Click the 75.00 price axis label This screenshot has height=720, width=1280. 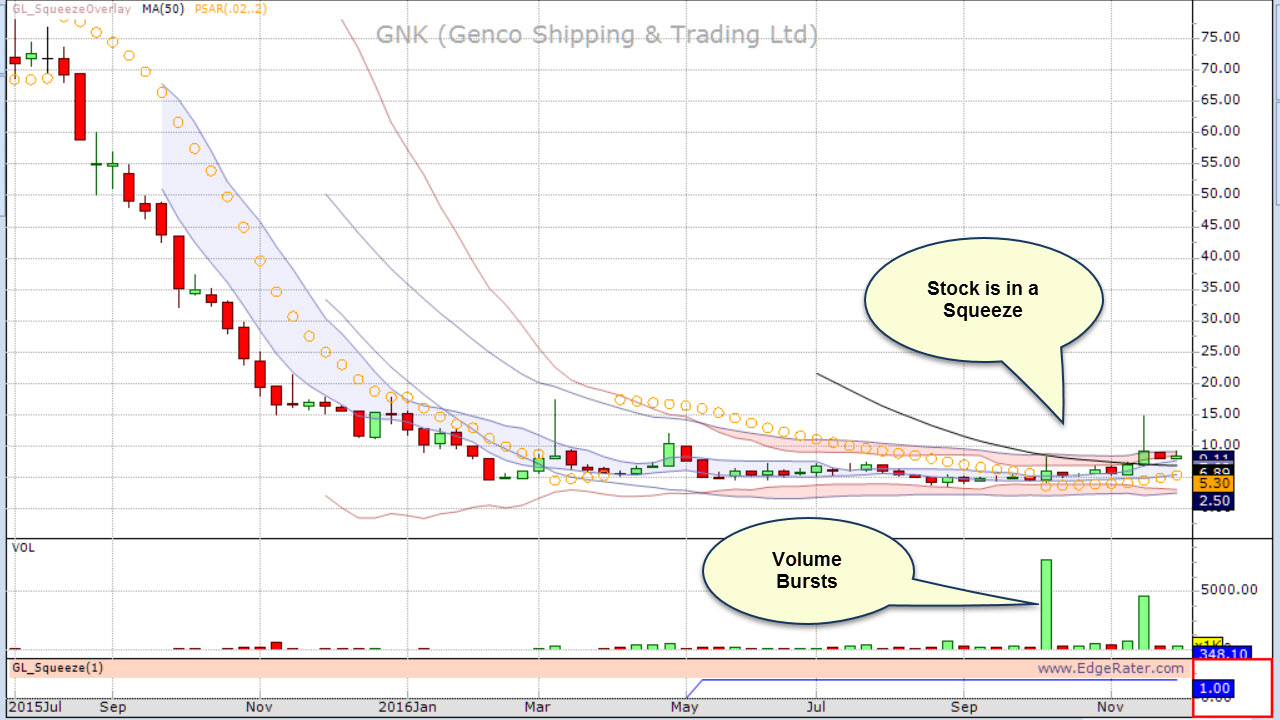pos(1220,37)
